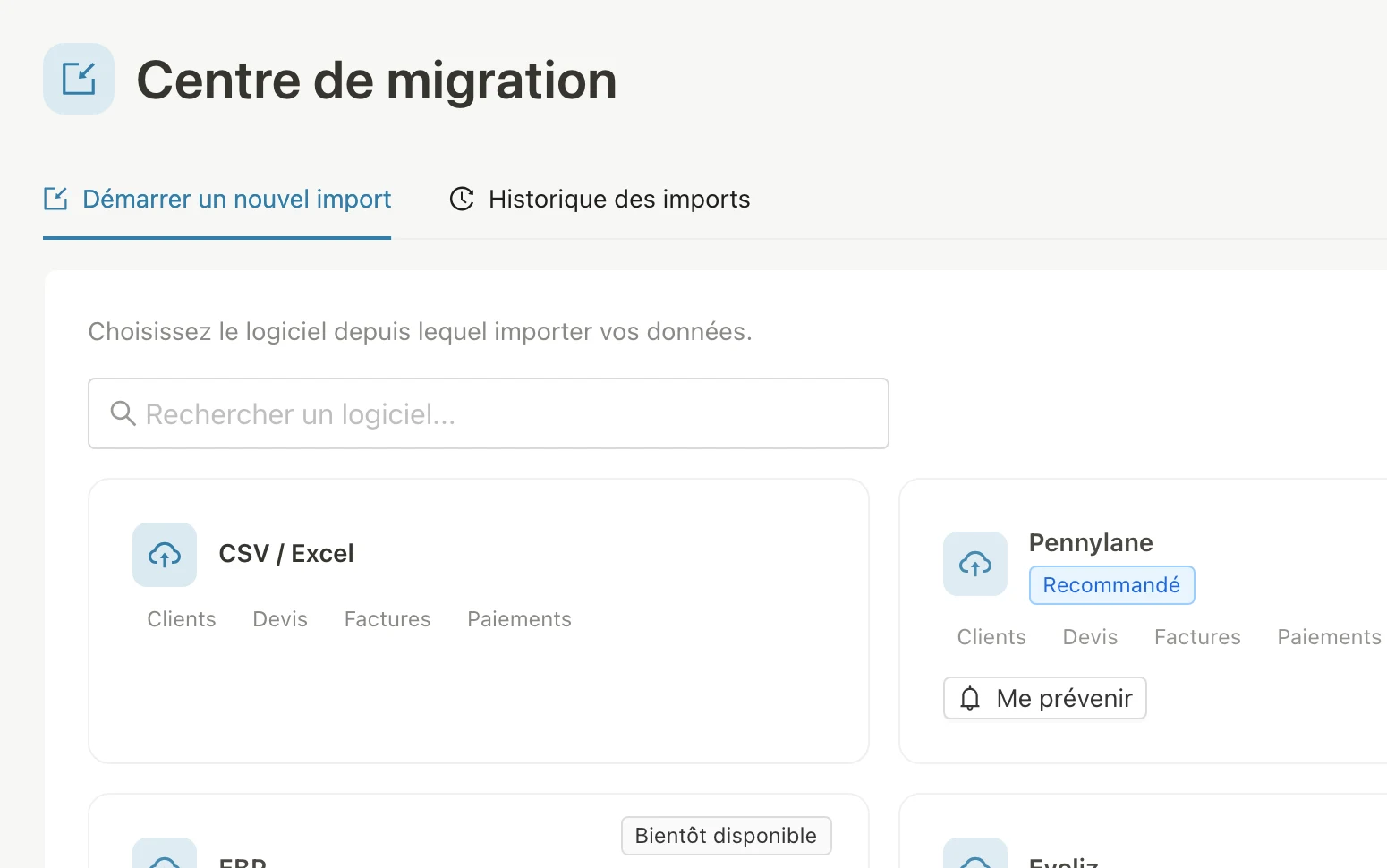Viewport: 1387px width, 868px height.
Task: Click the cloud upload icon of CSV / Excel
Action: (165, 555)
